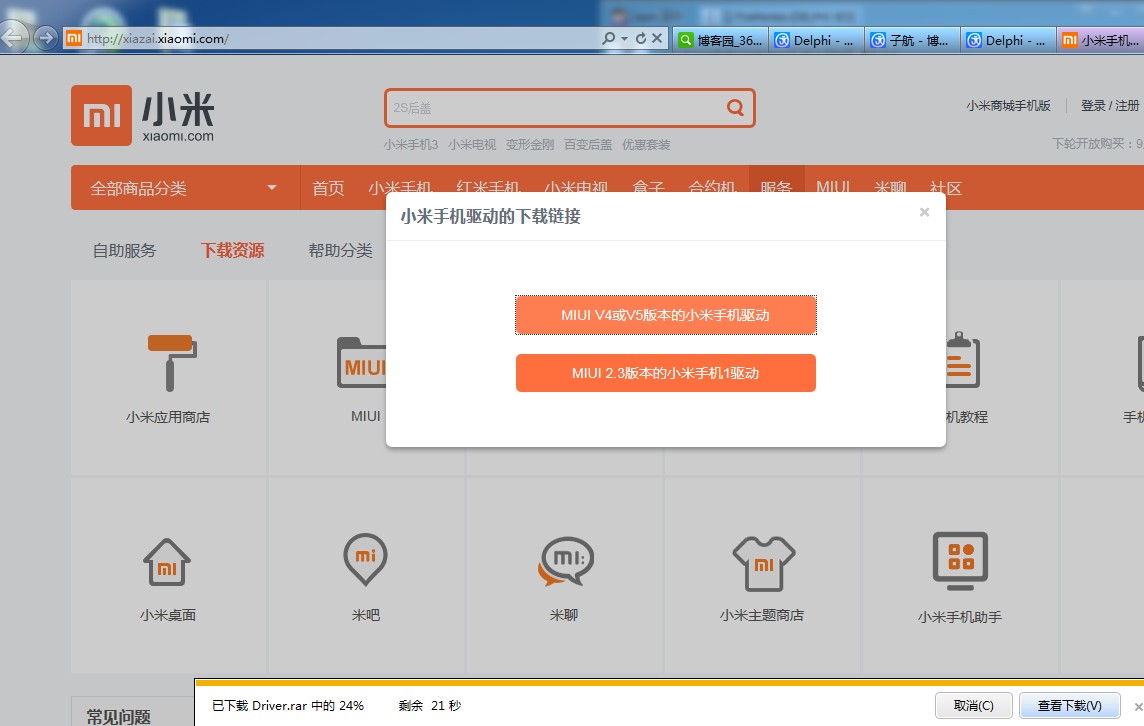Click the 常见问题 heading
Image resolution: width=1144 pixels, height=726 pixels.
pyautogui.click(x=118, y=717)
